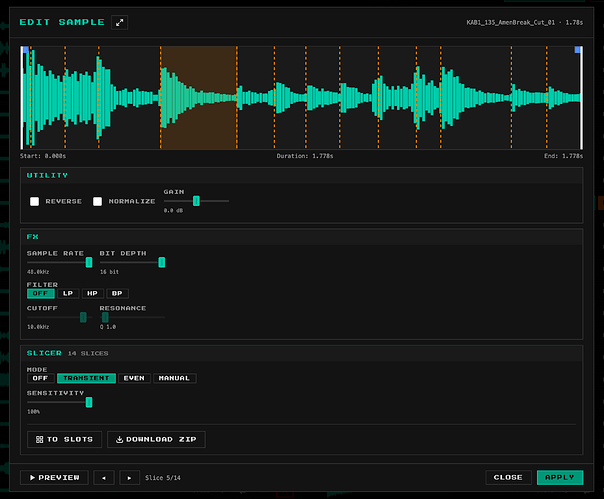This screenshot has width=604, height=499.
Task: Select the HP filter type
Action: pyautogui.click(x=91, y=293)
